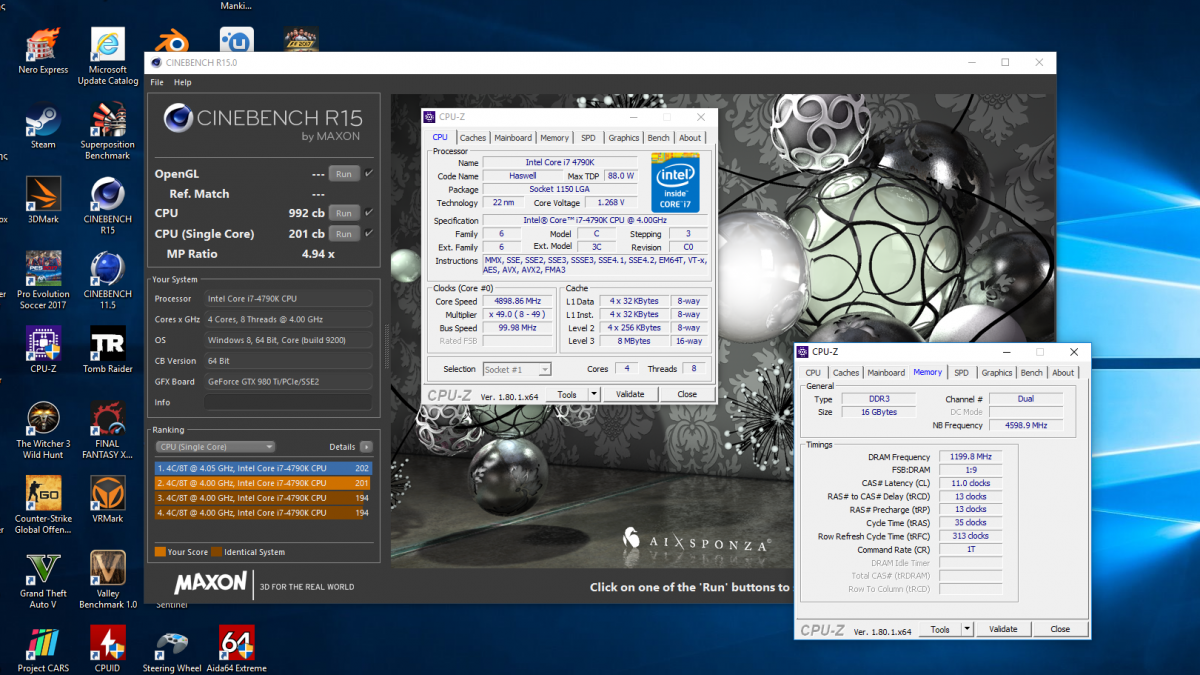The height and width of the screenshot is (675, 1200).
Task: Run the CPU benchmark in Cinebench
Action: click(x=344, y=213)
